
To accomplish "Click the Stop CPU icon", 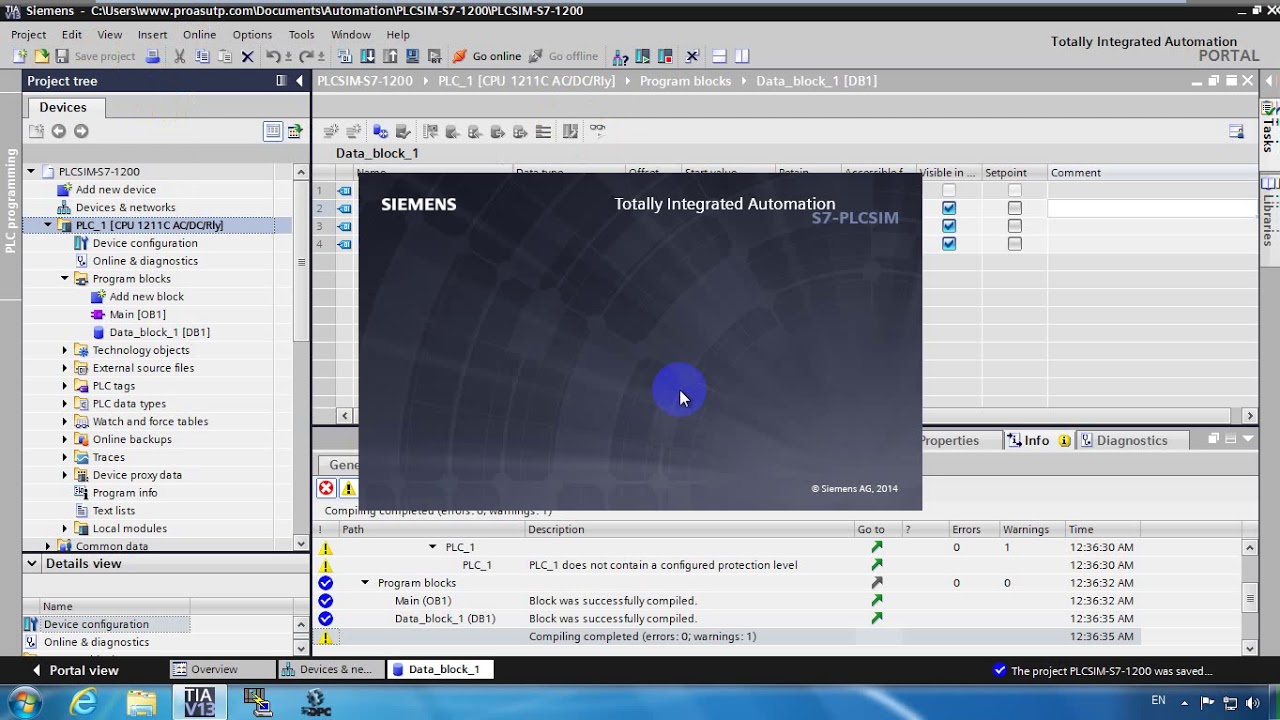I will click(665, 56).
